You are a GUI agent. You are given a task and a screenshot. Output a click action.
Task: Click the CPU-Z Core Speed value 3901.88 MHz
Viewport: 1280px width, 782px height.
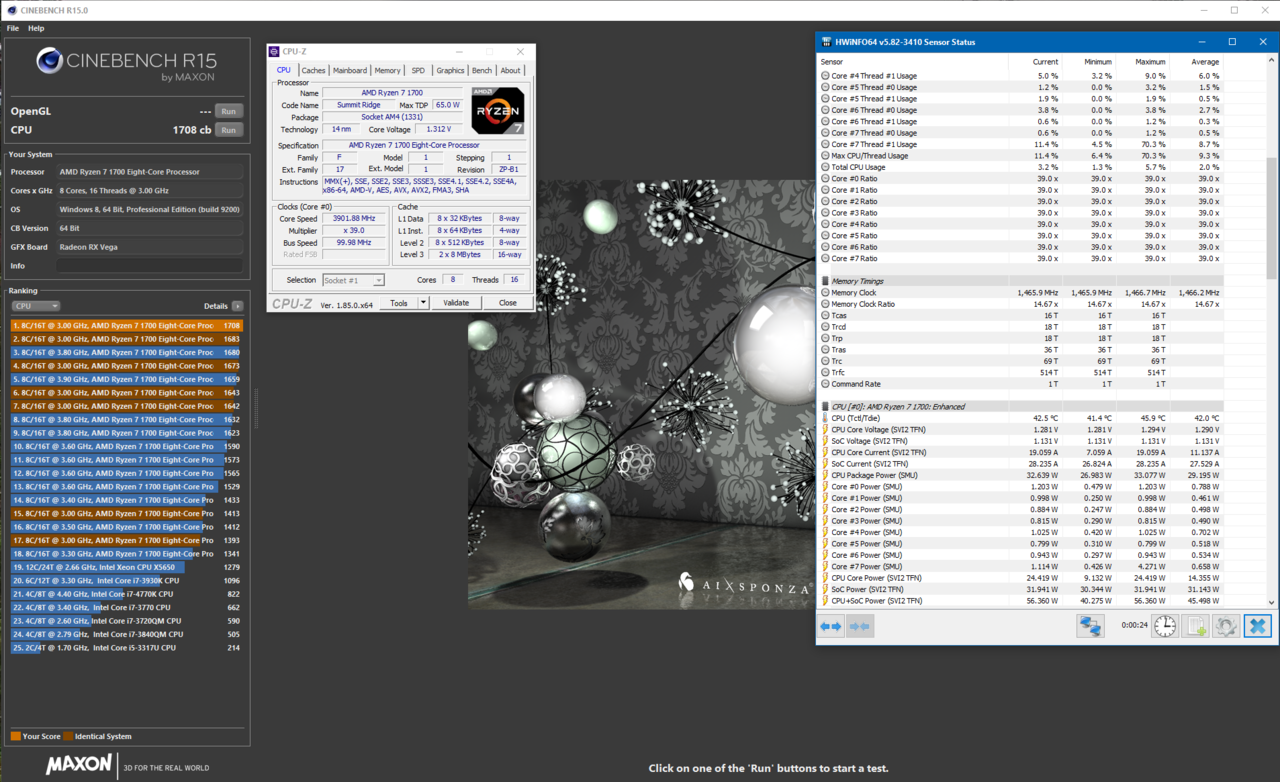tap(355, 219)
